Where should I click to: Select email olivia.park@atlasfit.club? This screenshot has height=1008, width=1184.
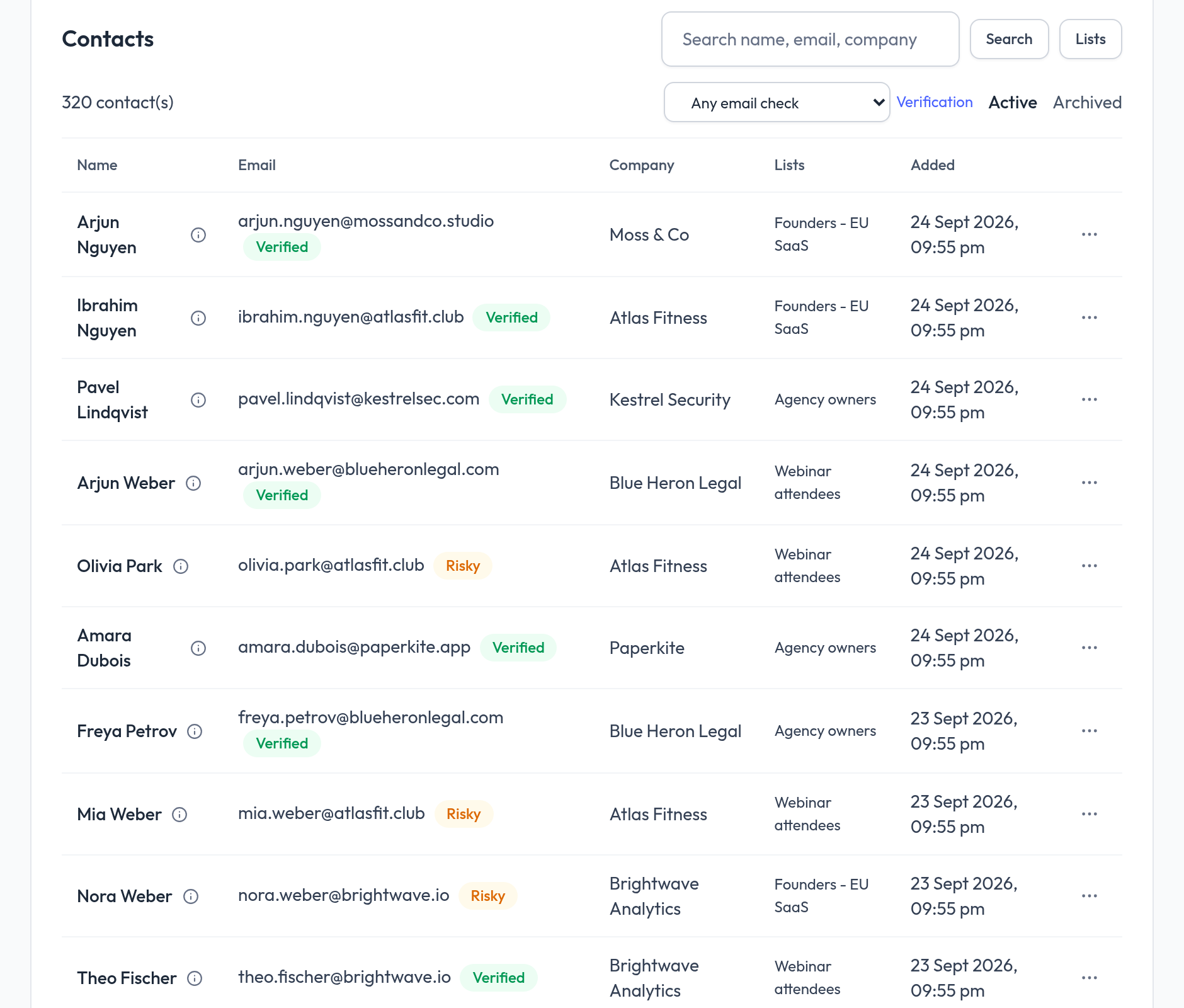pyautogui.click(x=331, y=565)
